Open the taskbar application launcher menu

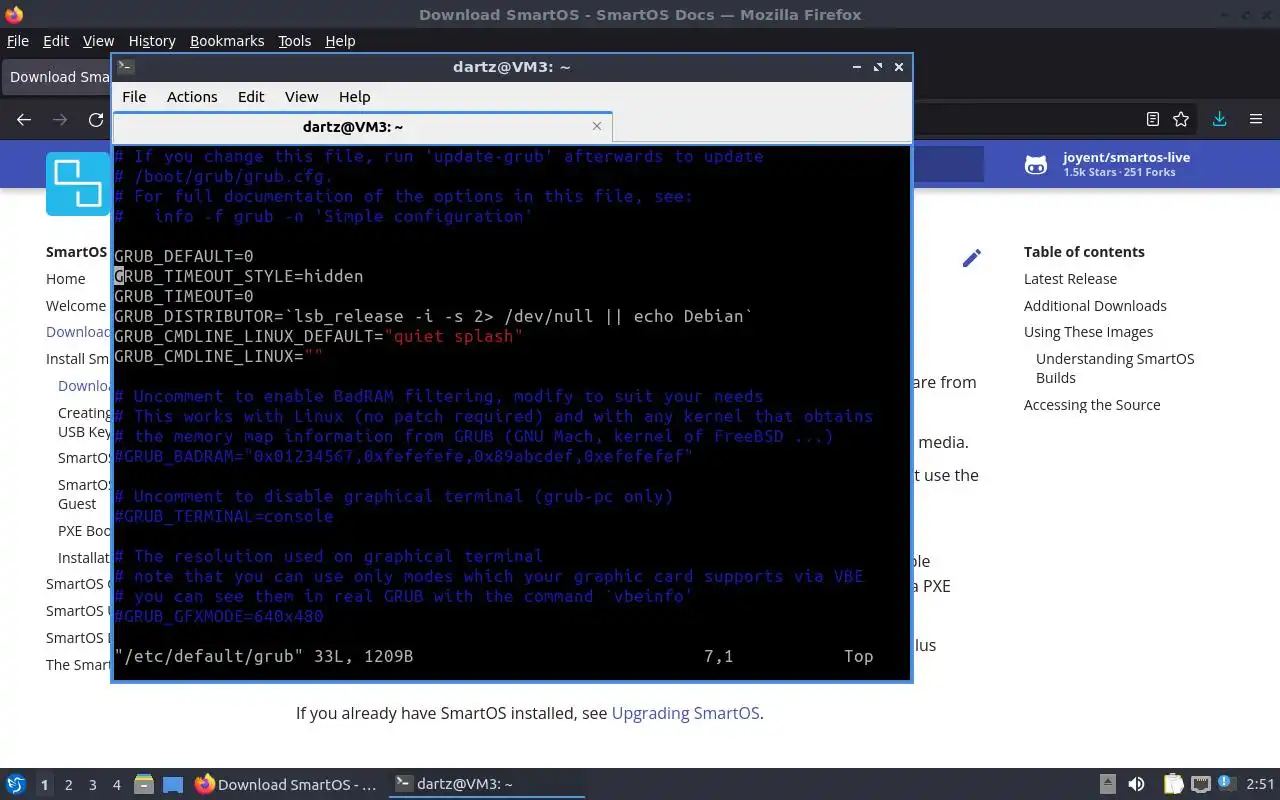click(x=15, y=785)
